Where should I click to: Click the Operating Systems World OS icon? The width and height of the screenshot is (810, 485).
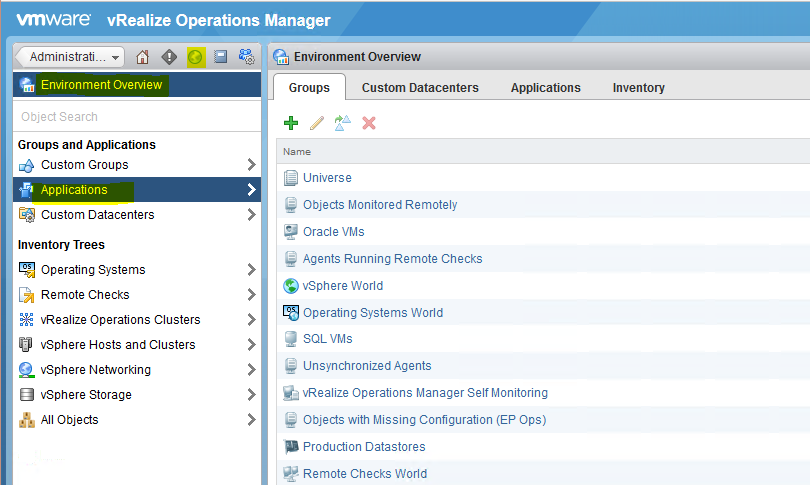pyautogui.click(x=291, y=312)
